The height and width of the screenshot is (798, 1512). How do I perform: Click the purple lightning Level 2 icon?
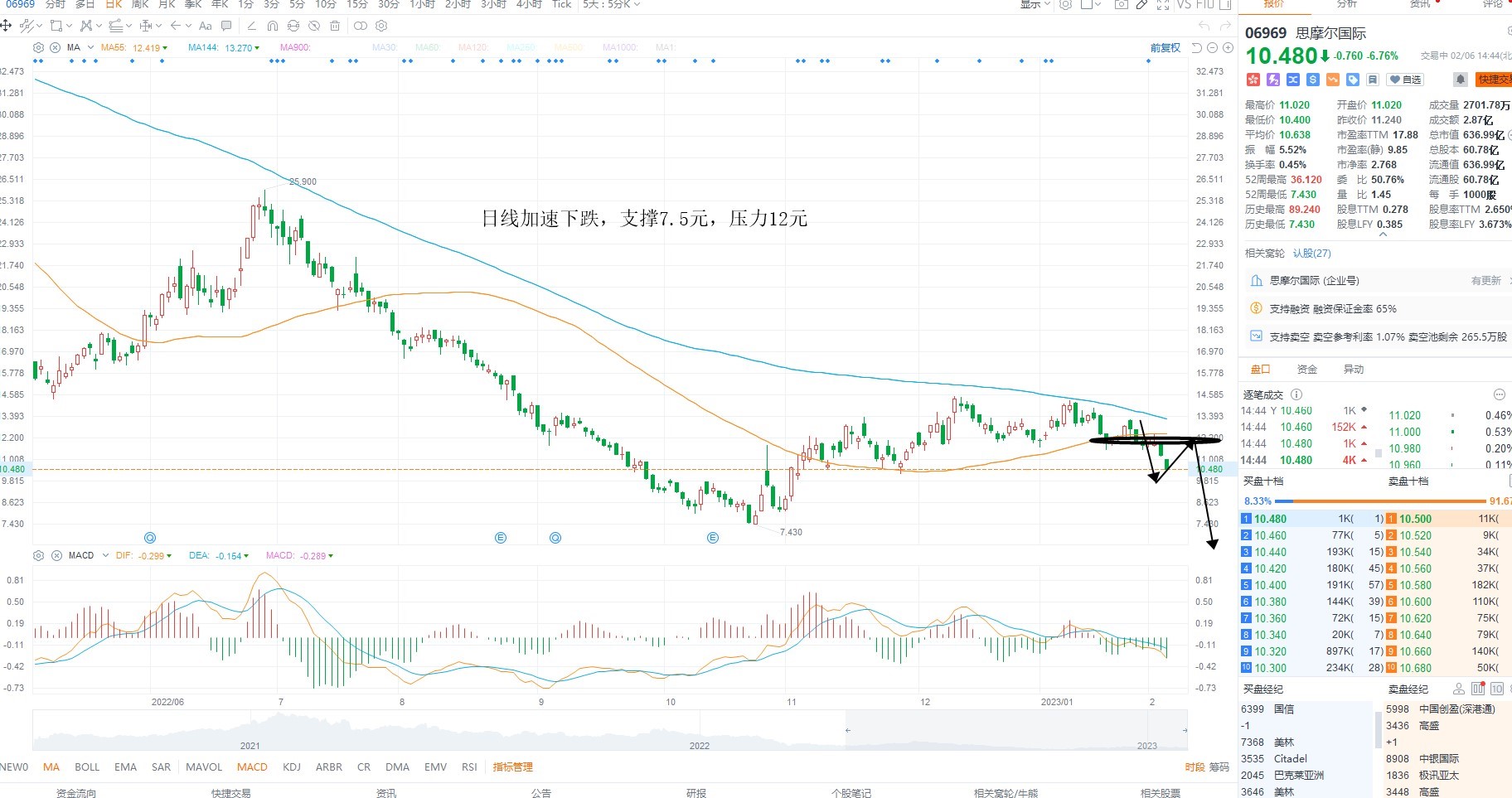(1273, 80)
